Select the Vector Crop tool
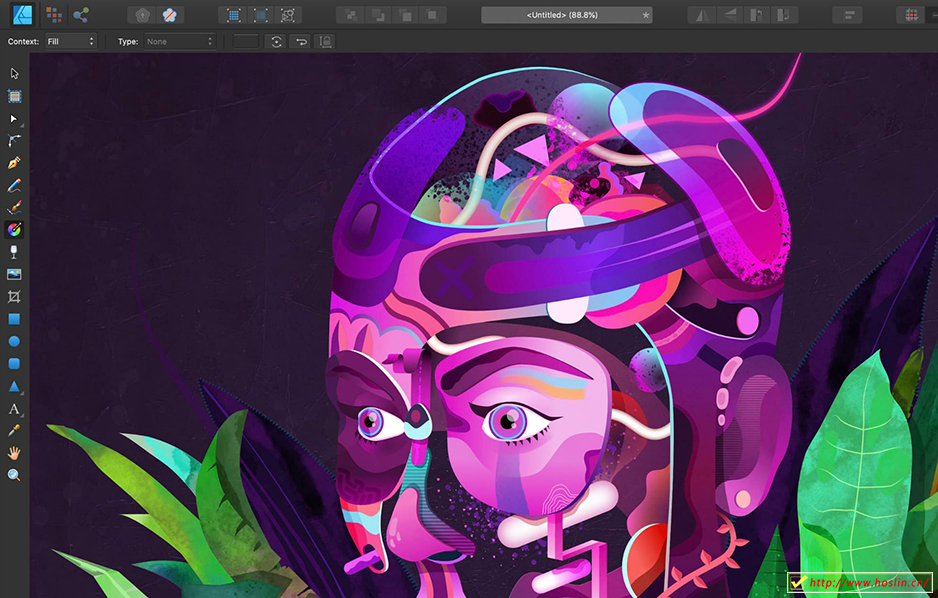Image resolution: width=938 pixels, height=598 pixels. pos(14,296)
